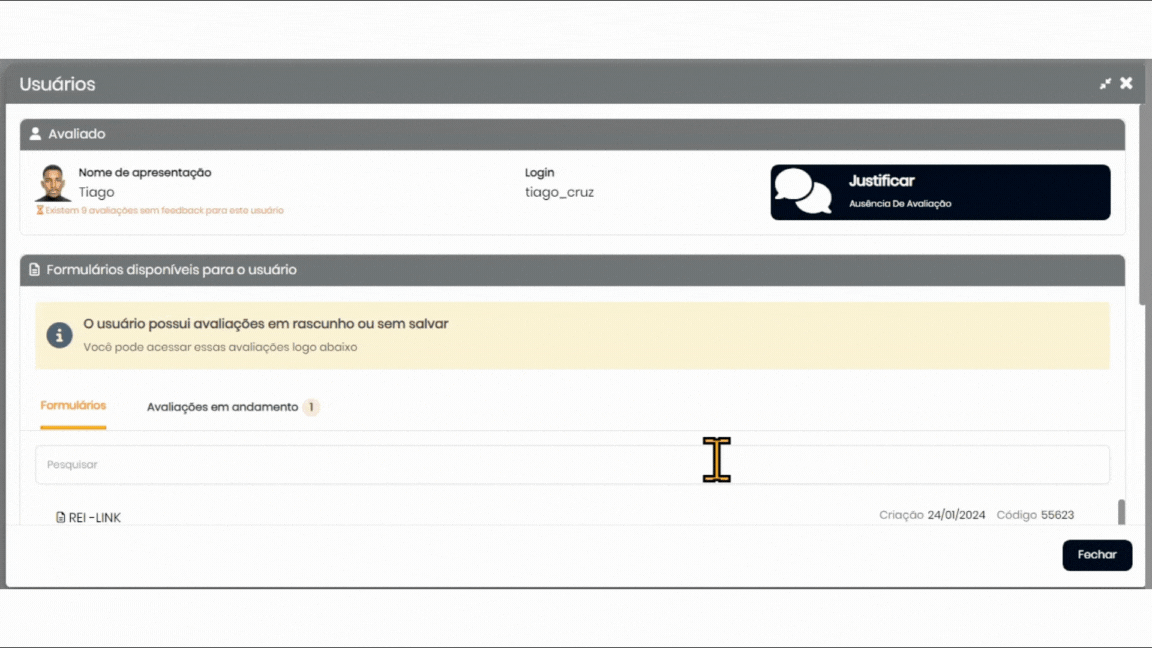Click the info icon in the yellow banner
This screenshot has width=1152, height=648.
[60, 335]
